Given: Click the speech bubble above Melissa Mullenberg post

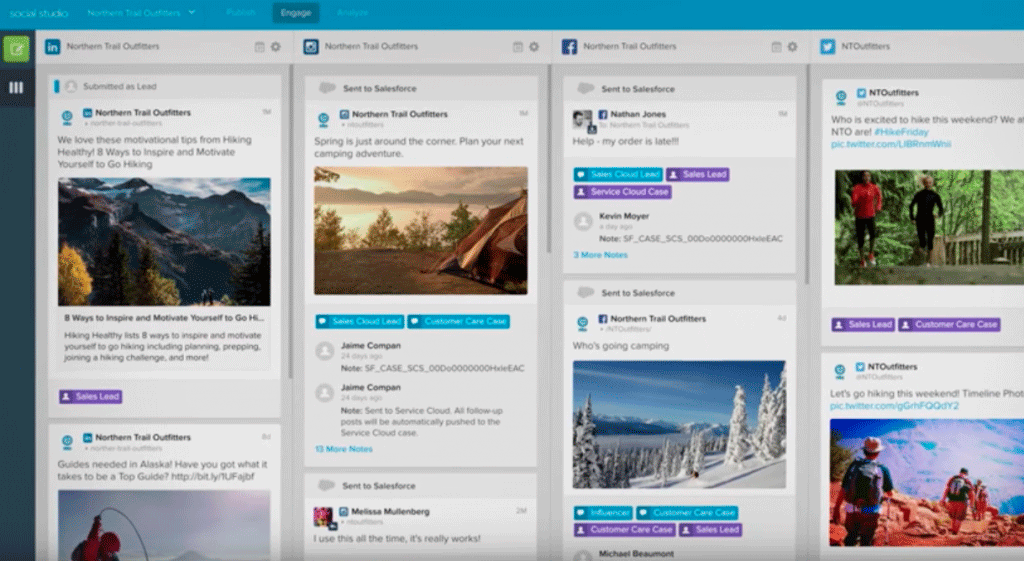Looking at the screenshot, I should pos(326,485).
